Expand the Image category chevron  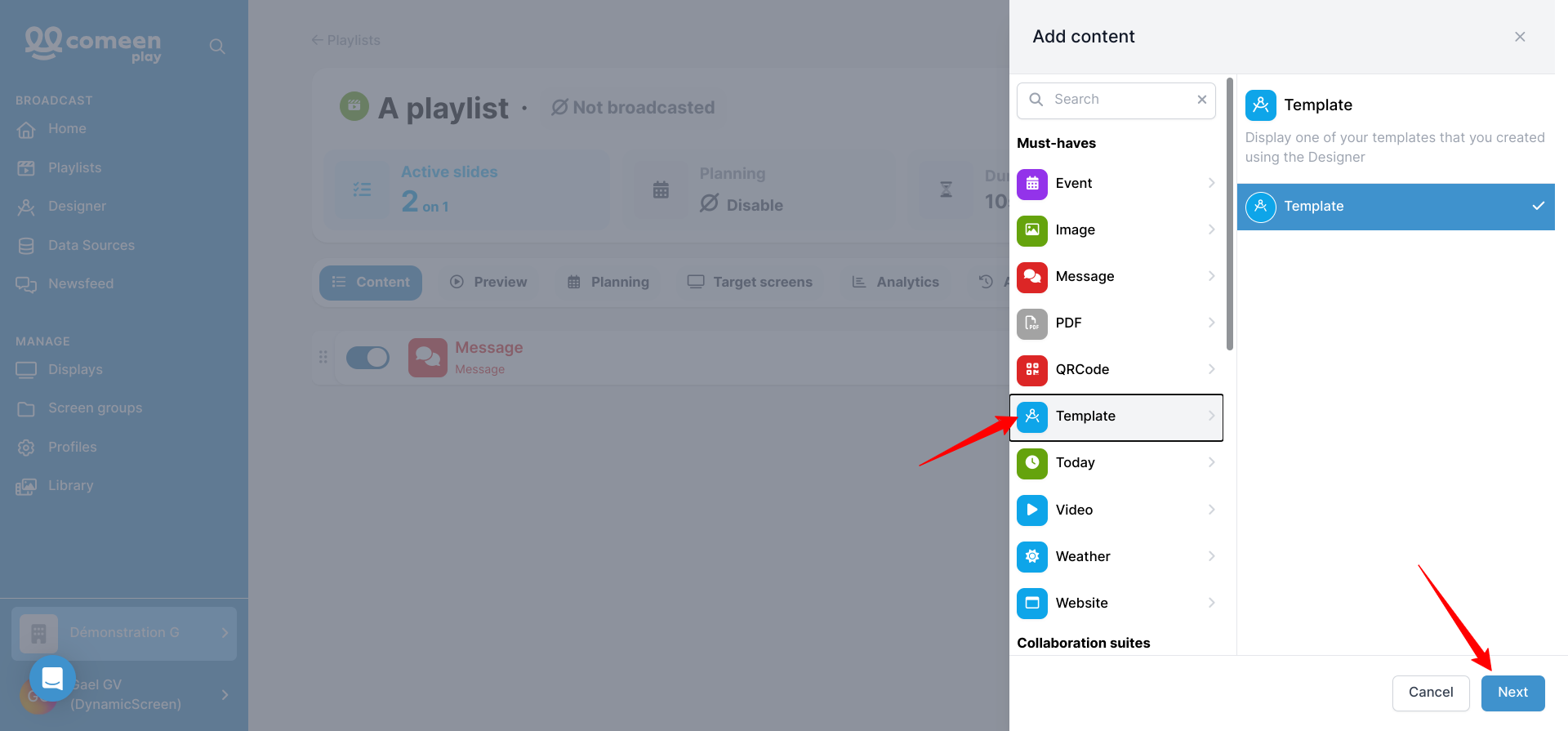[x=1211, y=230]
